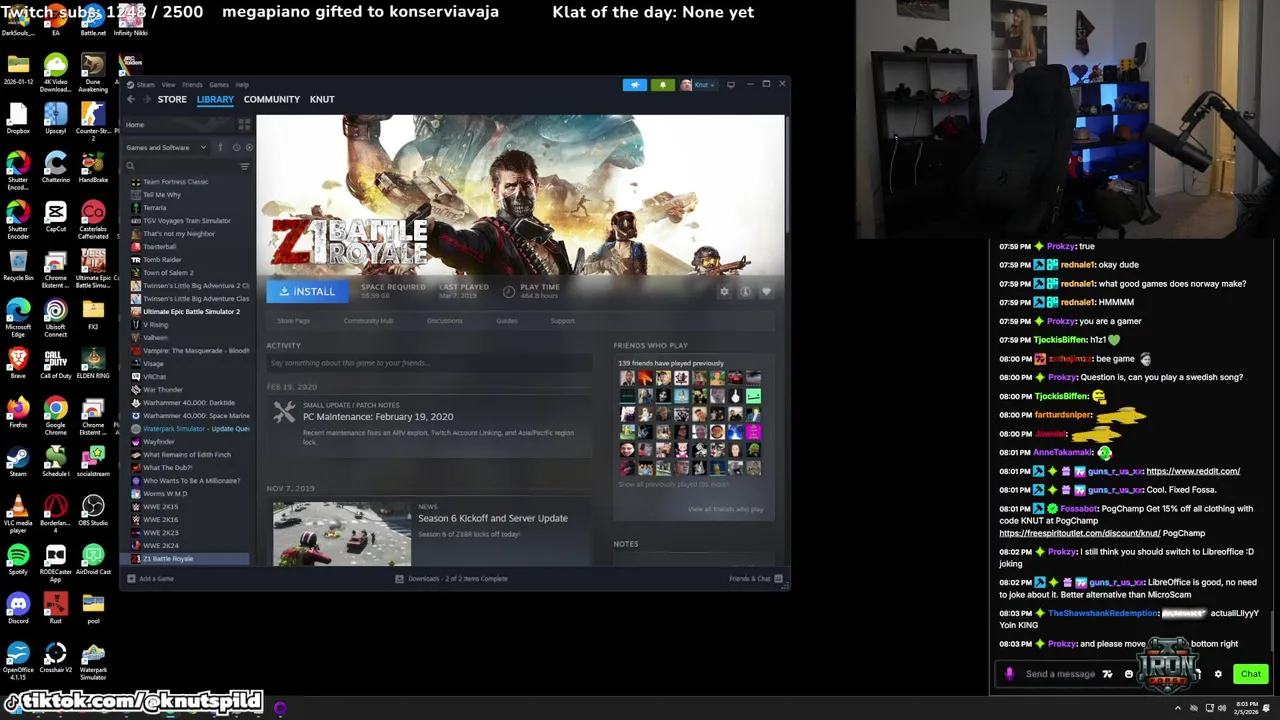Open the Discussions link
The image size is (1280, 720).
[x=445, y=321]
